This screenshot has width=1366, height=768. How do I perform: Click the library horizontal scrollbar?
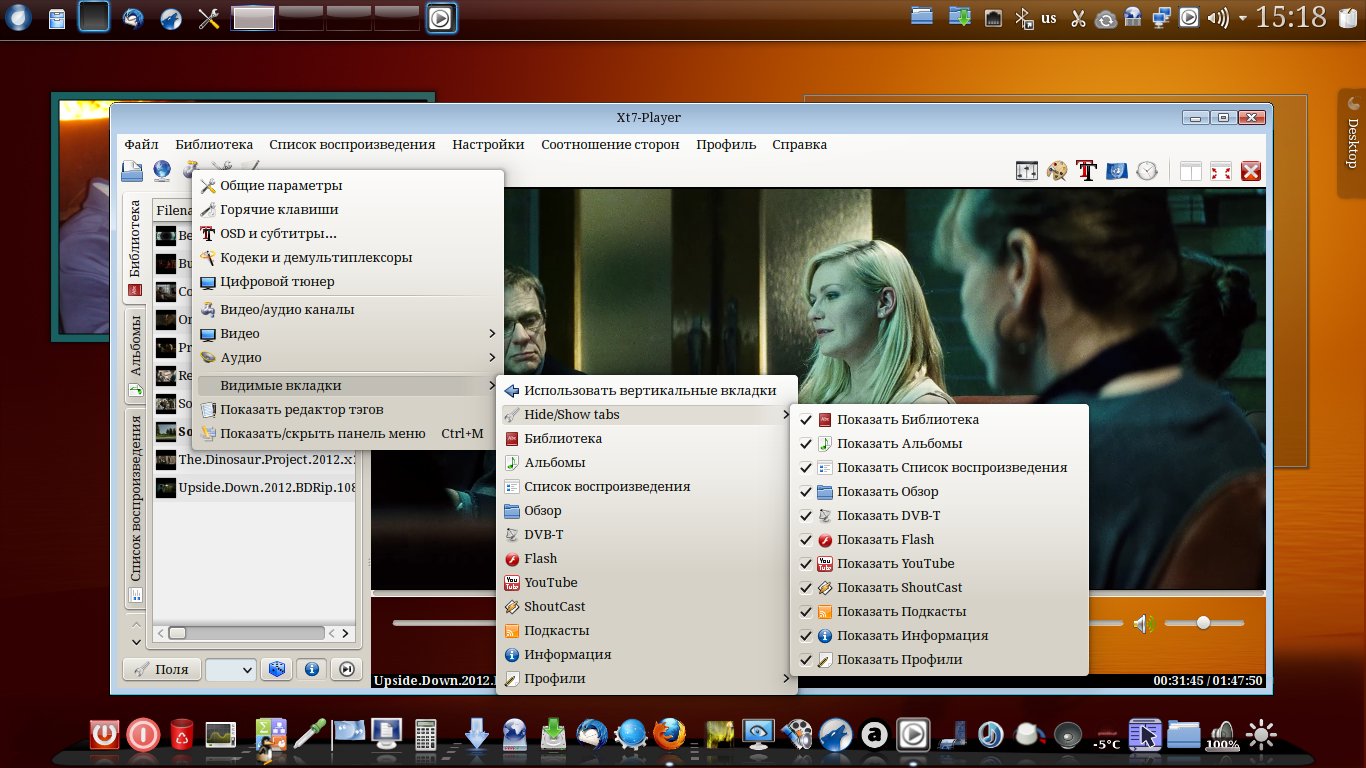(x=246, y=633)
